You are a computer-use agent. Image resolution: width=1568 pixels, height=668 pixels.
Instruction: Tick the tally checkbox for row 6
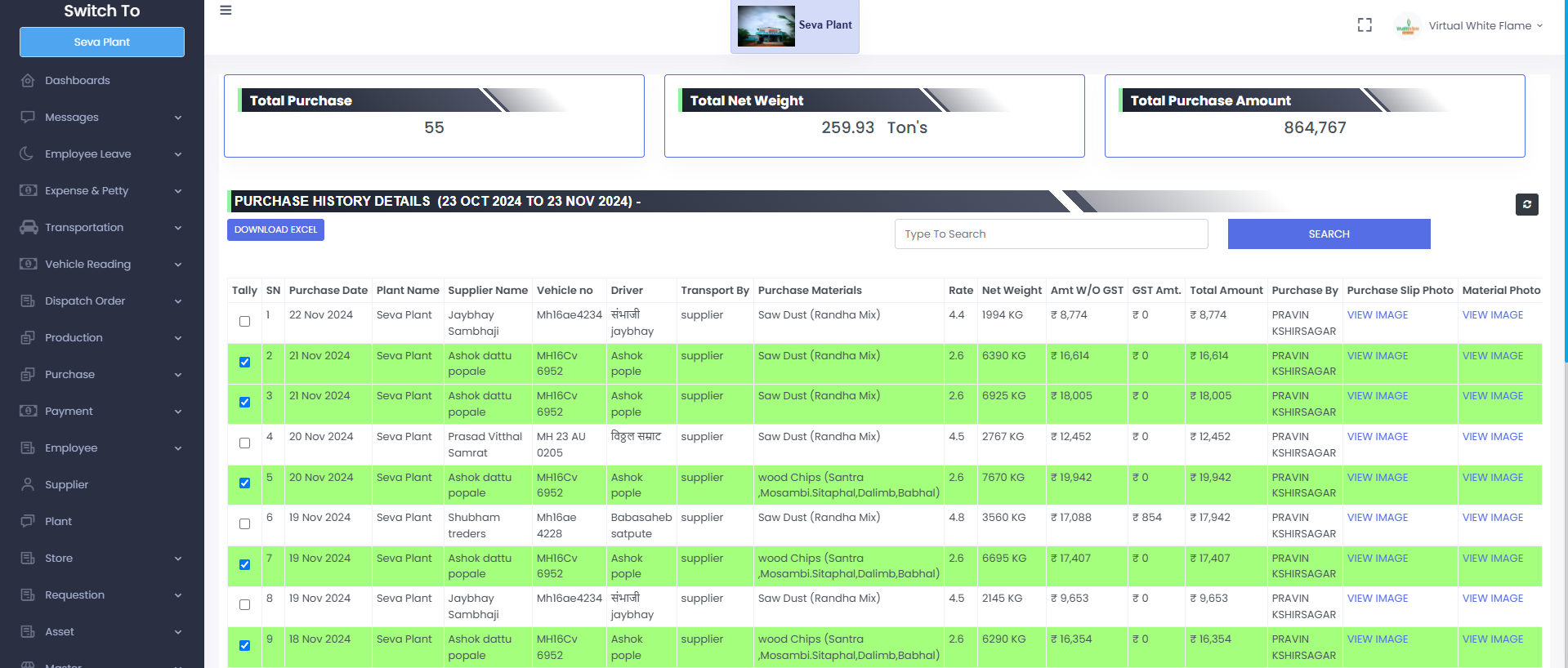(244, 524)
